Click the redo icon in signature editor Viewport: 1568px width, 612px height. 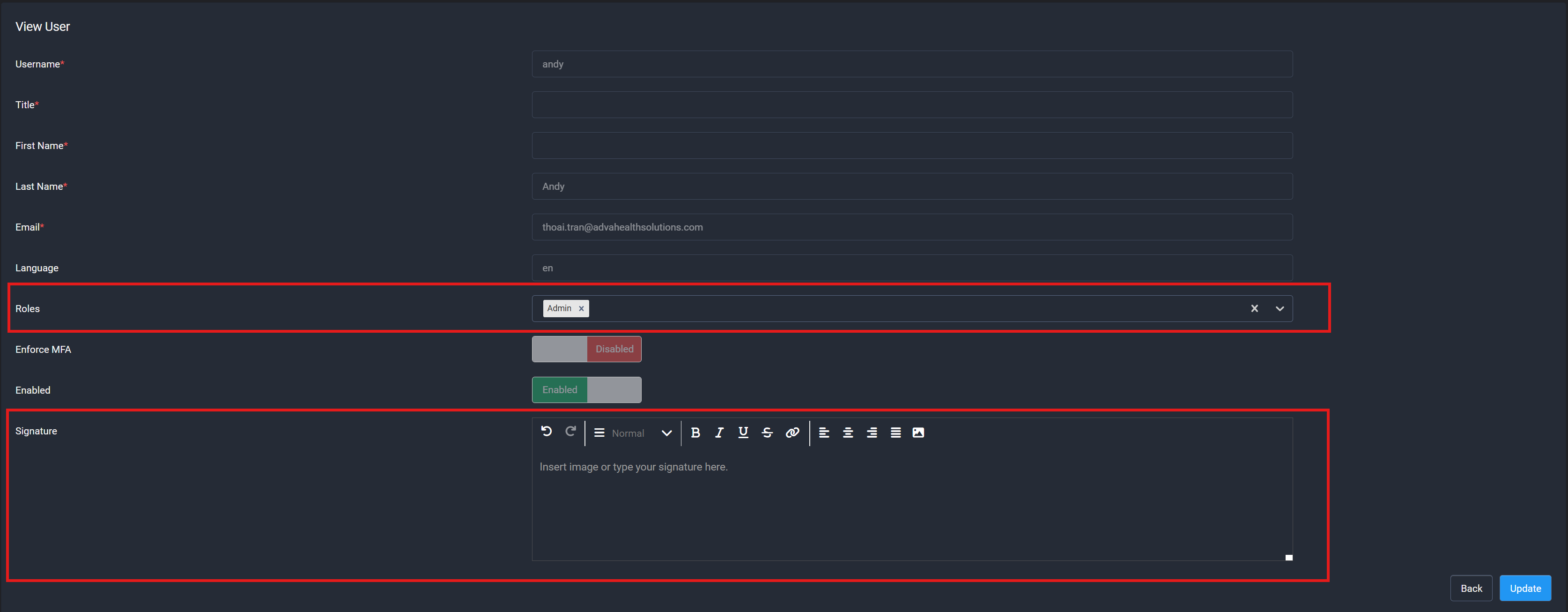click(570, 432)
